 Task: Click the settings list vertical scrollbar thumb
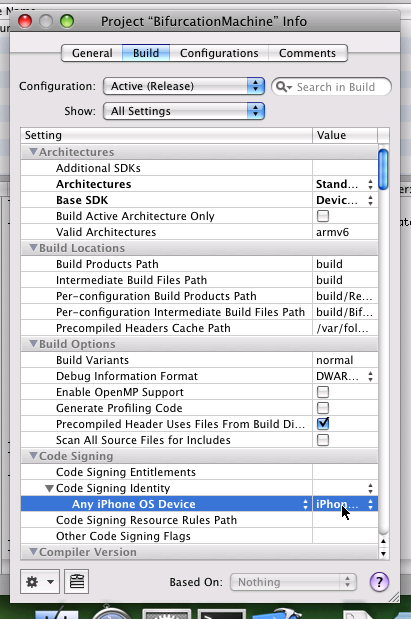pyautogui.click(x=383, y=170)
